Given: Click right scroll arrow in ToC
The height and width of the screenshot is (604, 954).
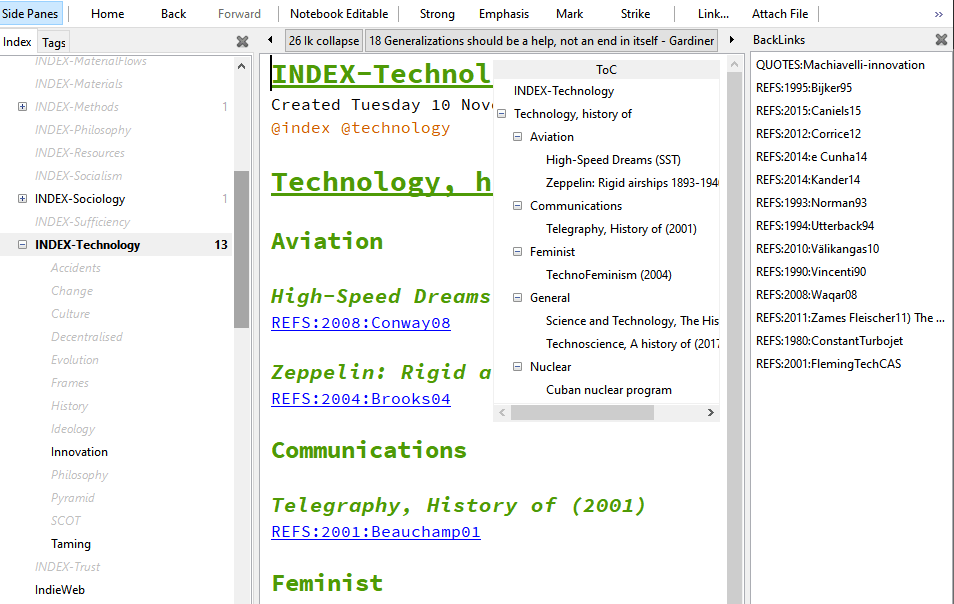Looking at the screenshot, I should click(710, 412).
